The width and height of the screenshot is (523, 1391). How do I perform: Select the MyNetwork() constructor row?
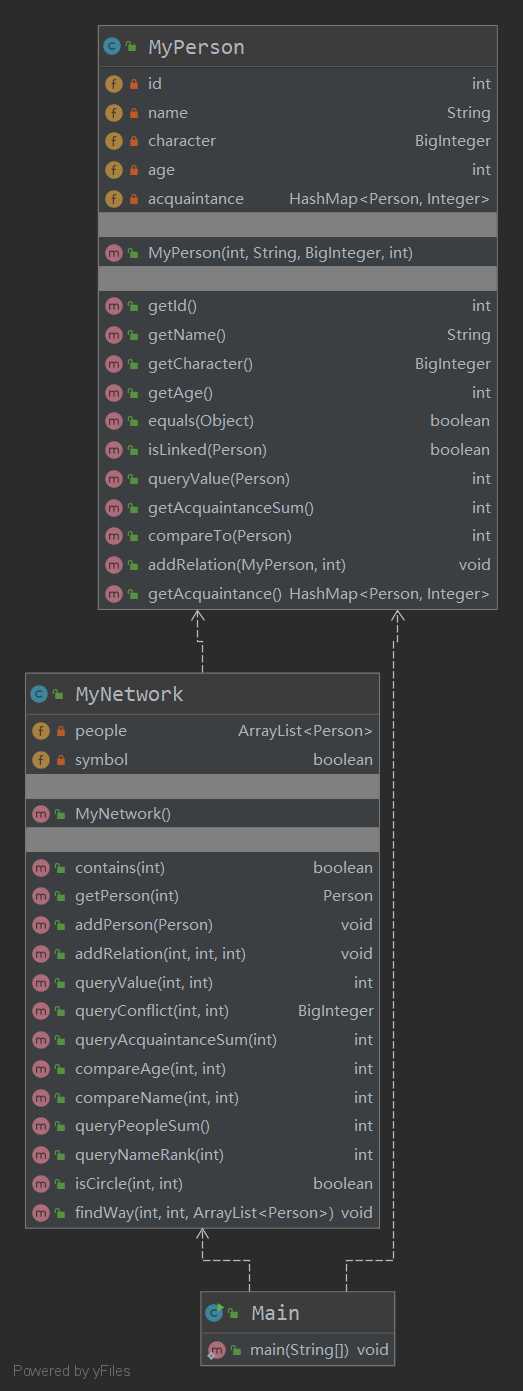coord(202,813)
